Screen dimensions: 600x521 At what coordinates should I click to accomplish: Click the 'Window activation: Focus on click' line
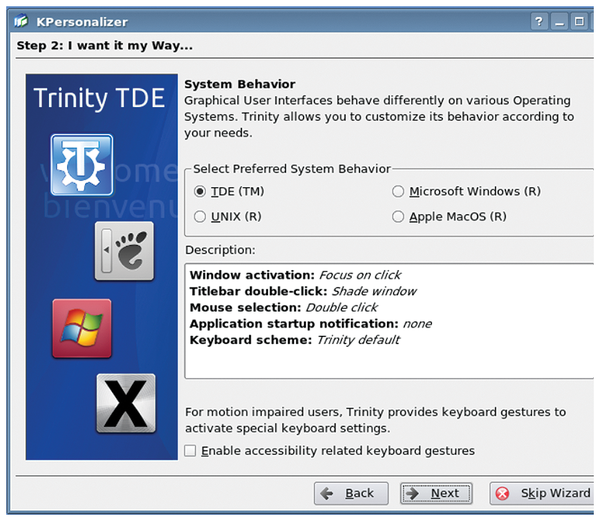295,275
